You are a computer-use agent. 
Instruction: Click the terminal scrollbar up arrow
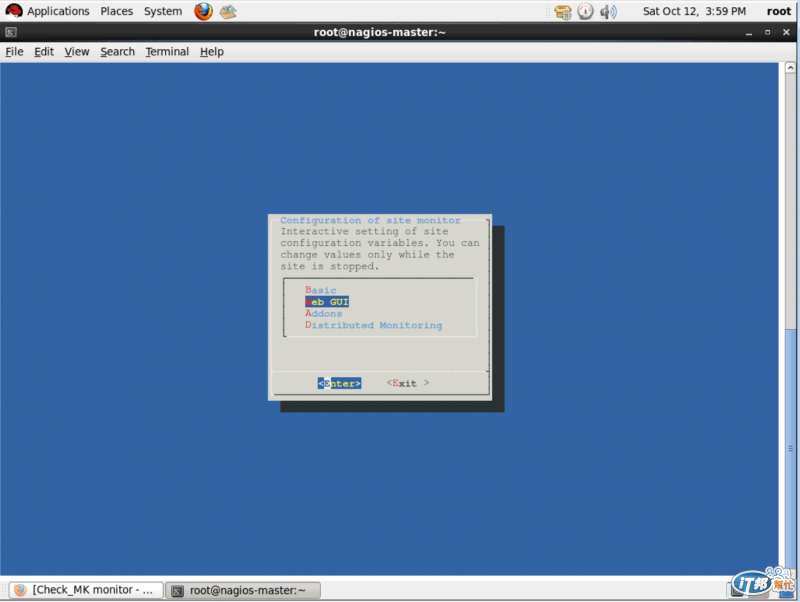click(790, 67)
